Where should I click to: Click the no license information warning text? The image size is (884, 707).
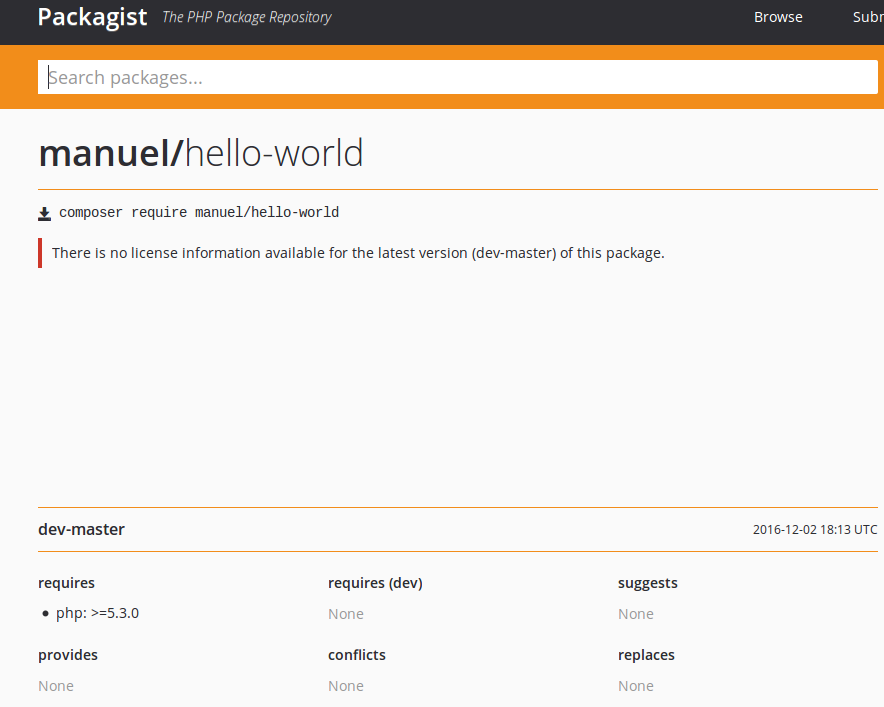pyautogui.click(x=358, y=253)
